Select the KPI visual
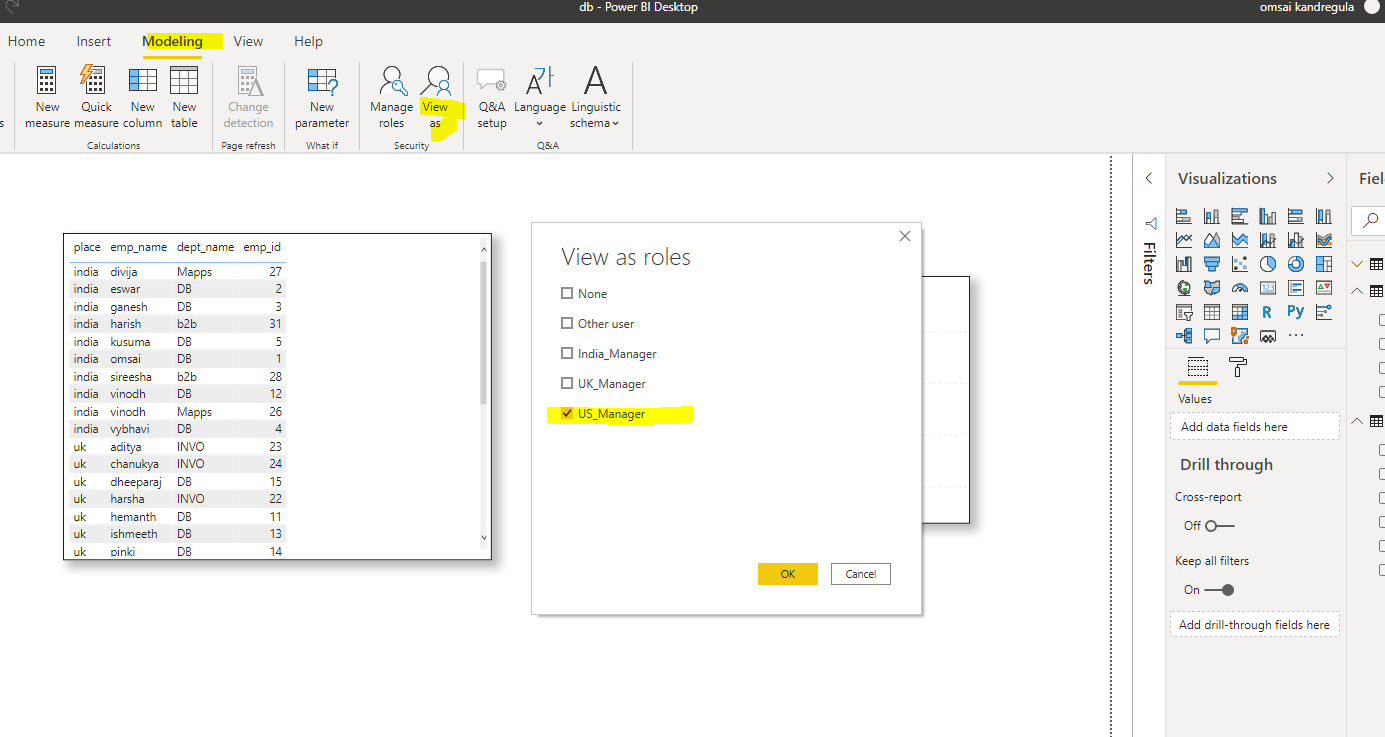Image resolution: width=1385 pixels, height=737 pixels. pos(1324,288)
